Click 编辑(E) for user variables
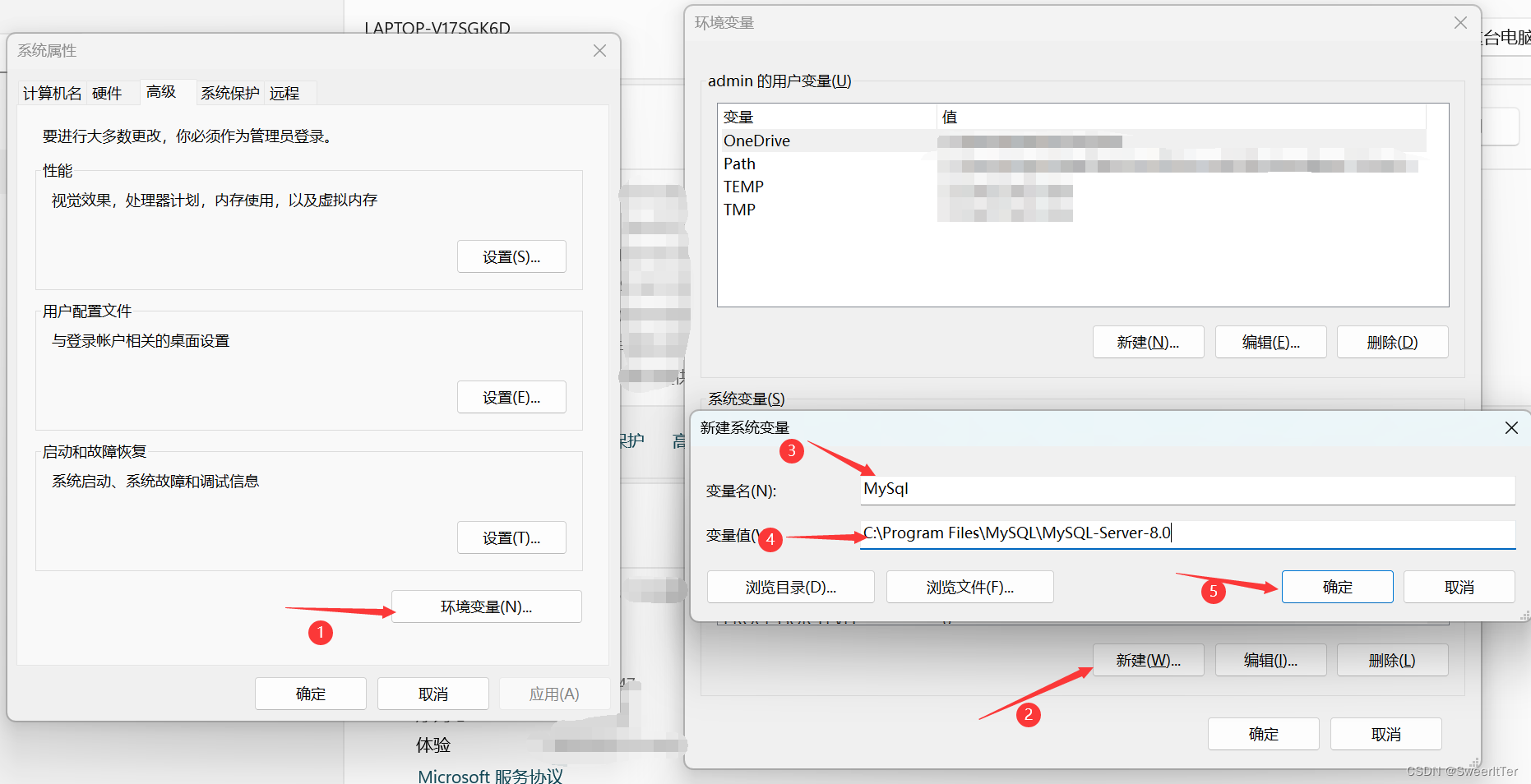 click(1270, 342)
